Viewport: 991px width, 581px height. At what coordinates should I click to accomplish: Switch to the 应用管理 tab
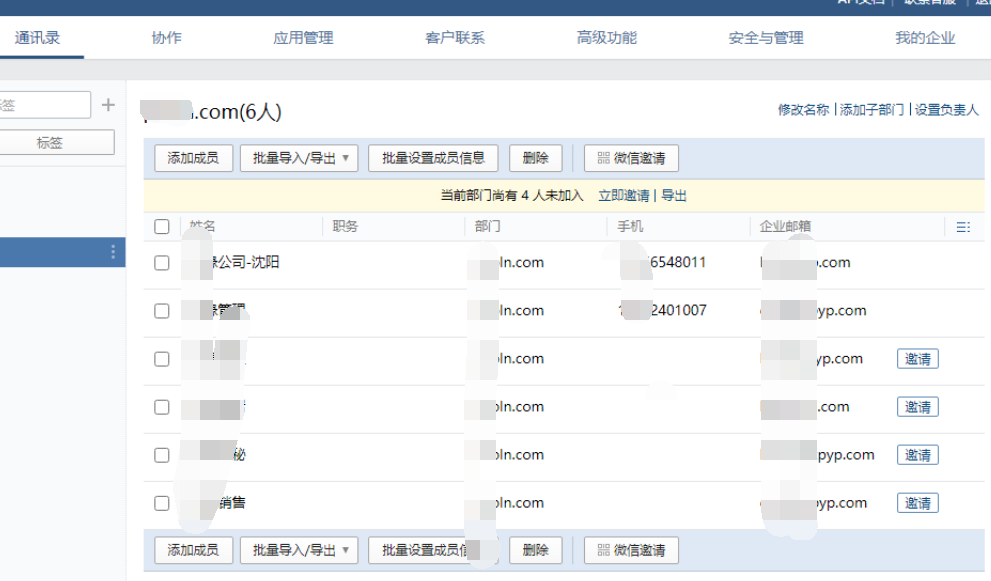tap(301, 37)
